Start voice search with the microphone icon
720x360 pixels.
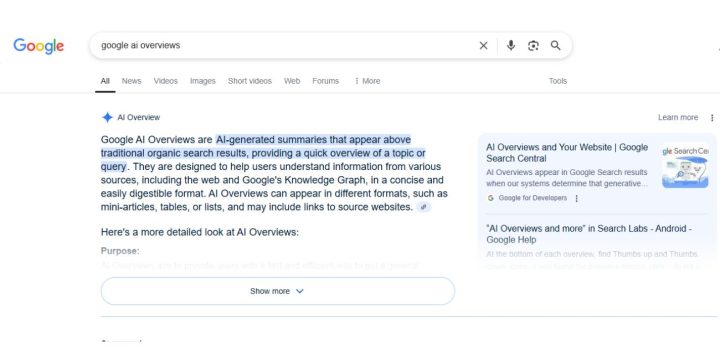(511, 45)
